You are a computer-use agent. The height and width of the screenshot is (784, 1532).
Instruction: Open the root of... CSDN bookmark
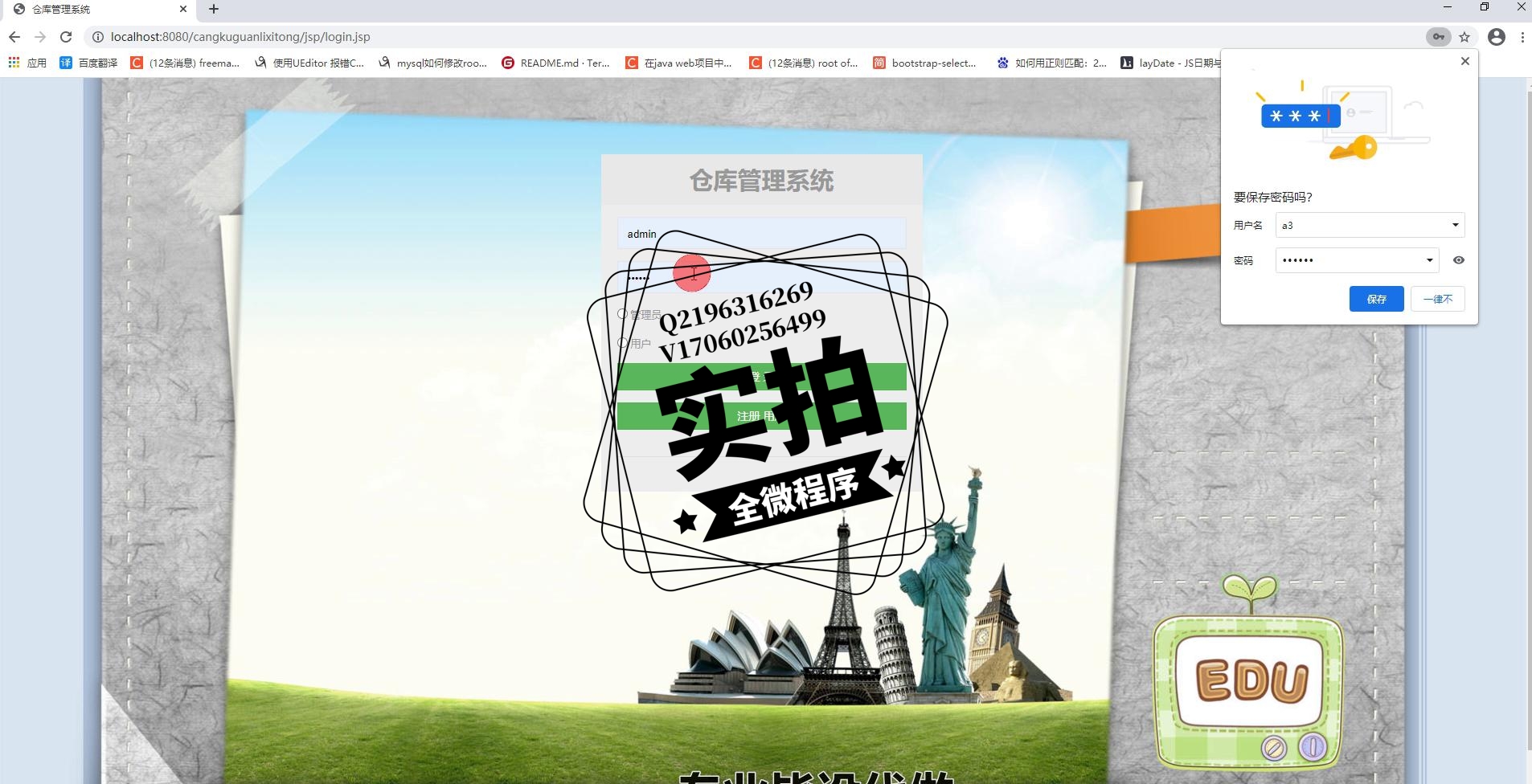click(804, 63)
